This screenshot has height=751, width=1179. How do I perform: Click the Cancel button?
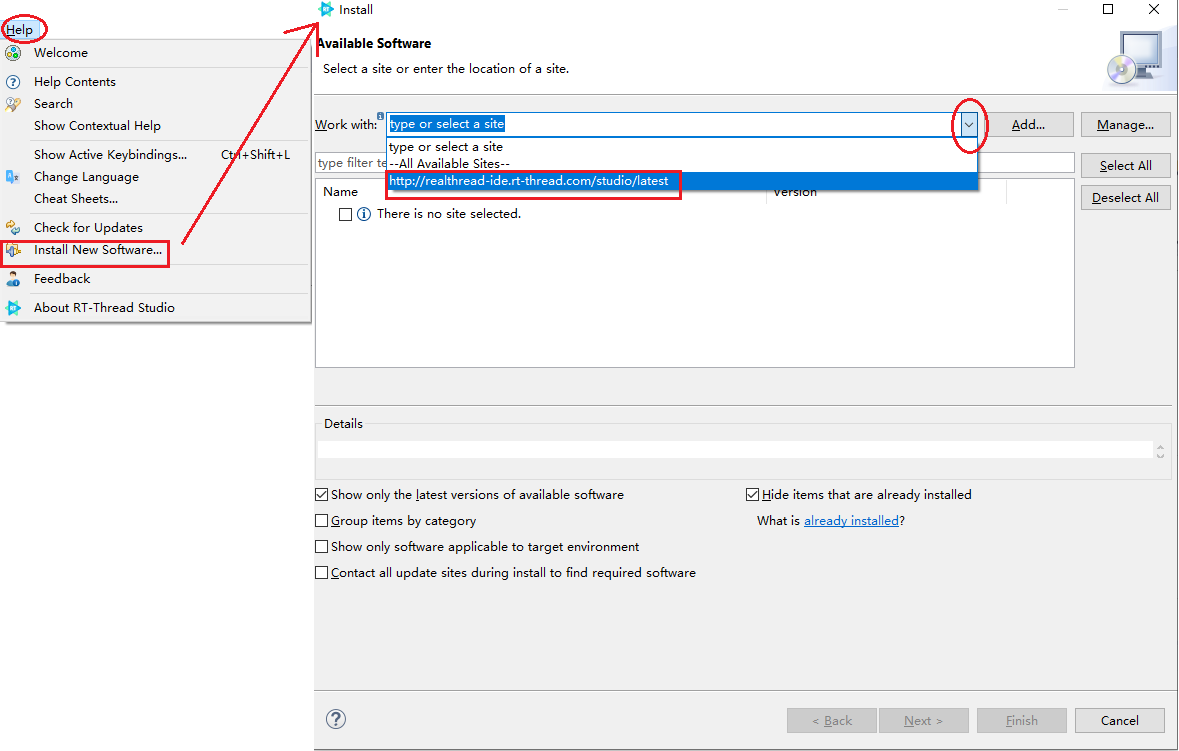point(1120,720)
